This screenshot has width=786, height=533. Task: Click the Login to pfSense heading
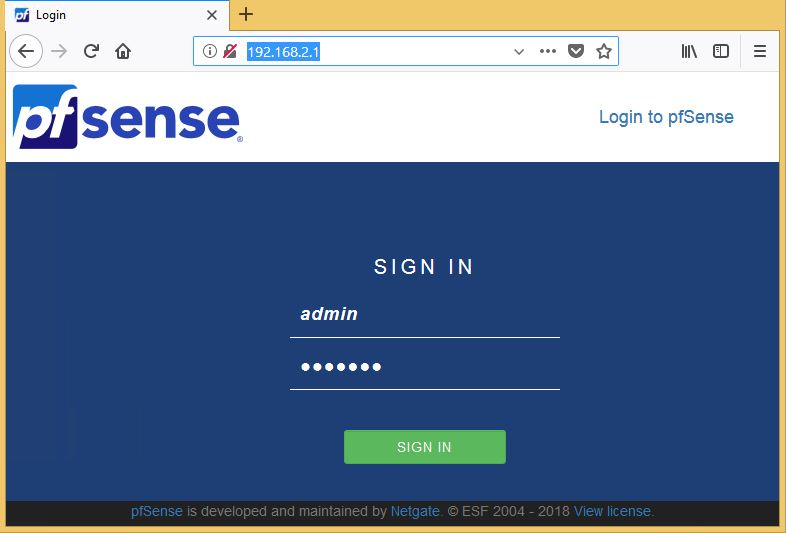(666, 117)
